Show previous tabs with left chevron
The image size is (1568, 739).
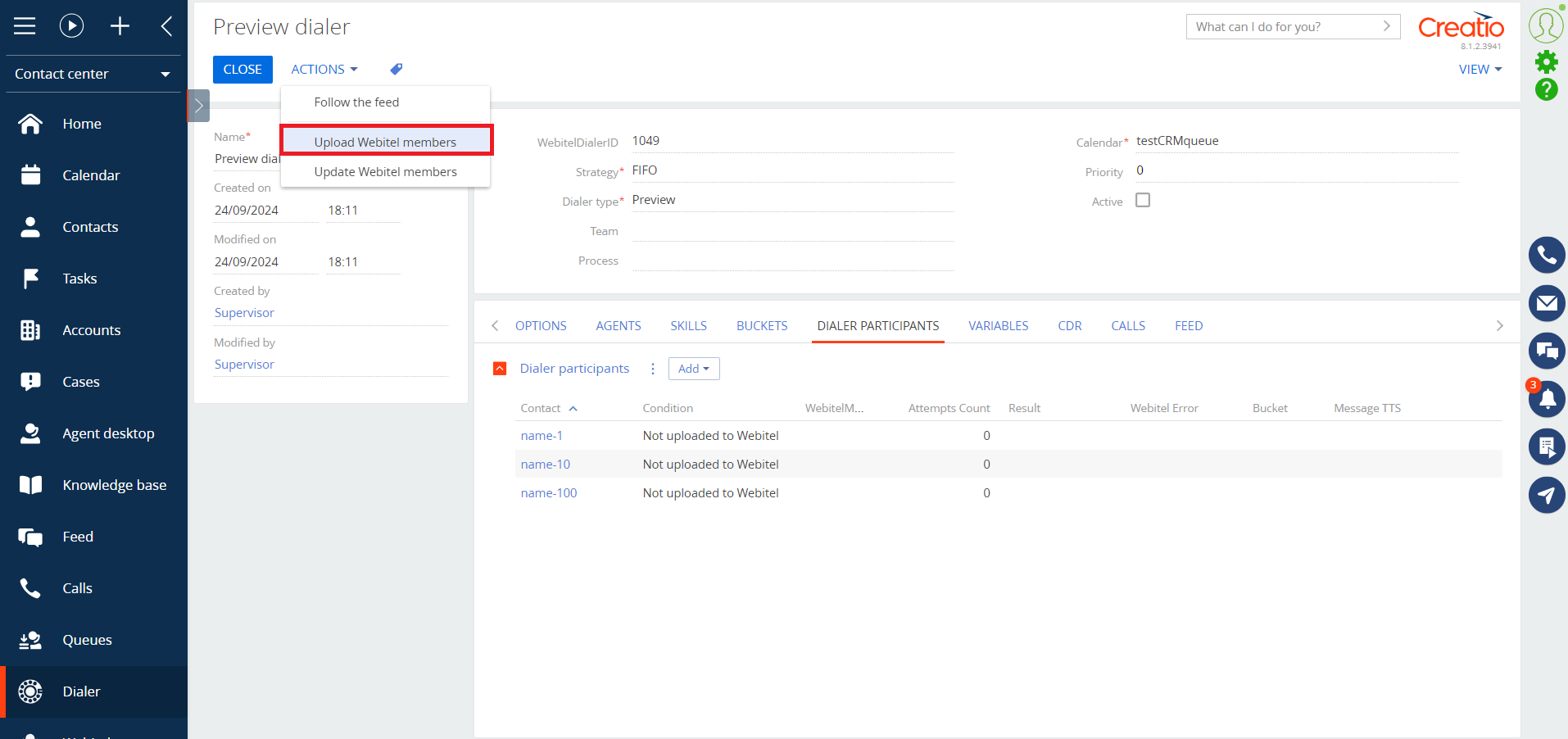[x=495, y=326]
